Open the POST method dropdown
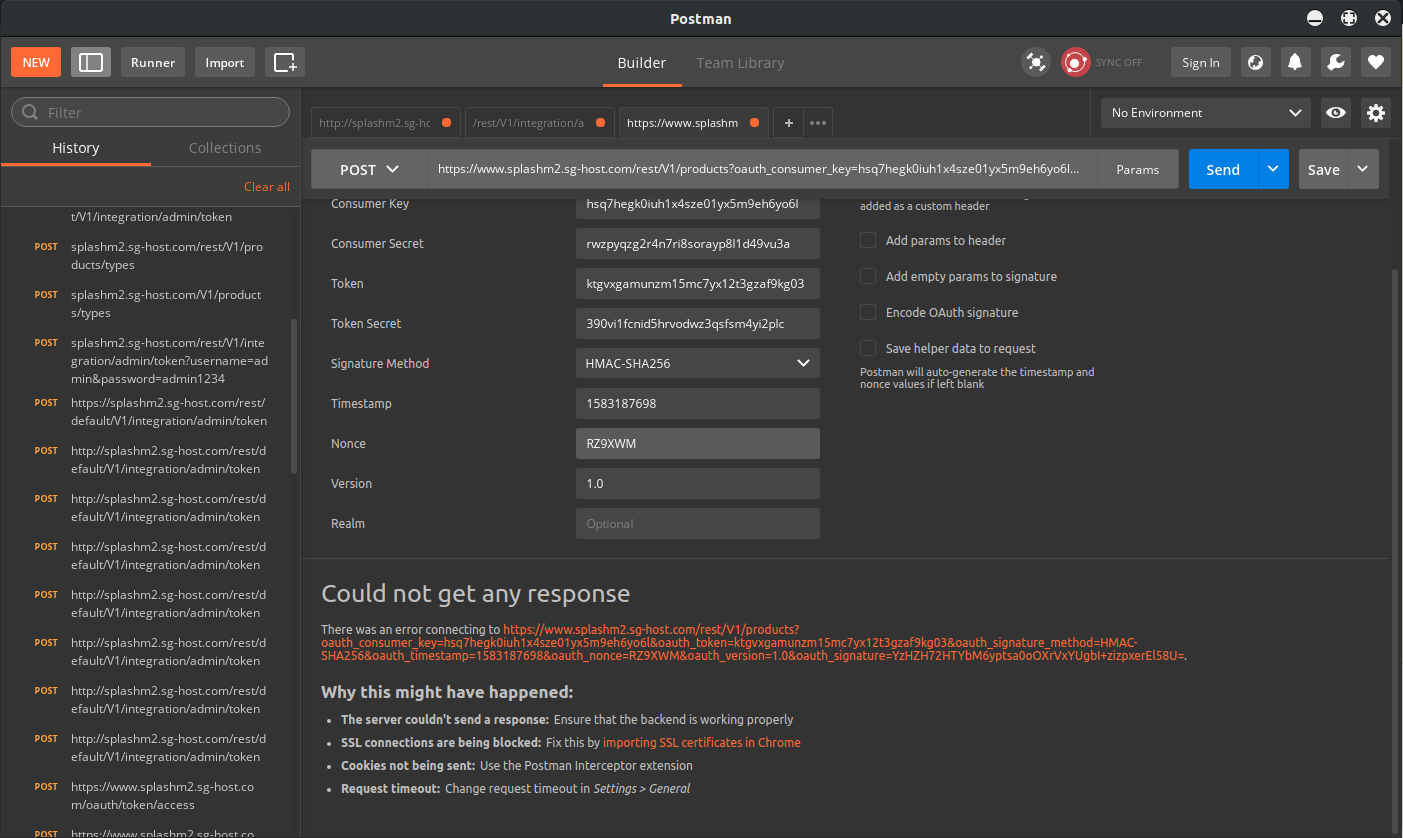The image size is (1403, 838). (x=369, y=169)
